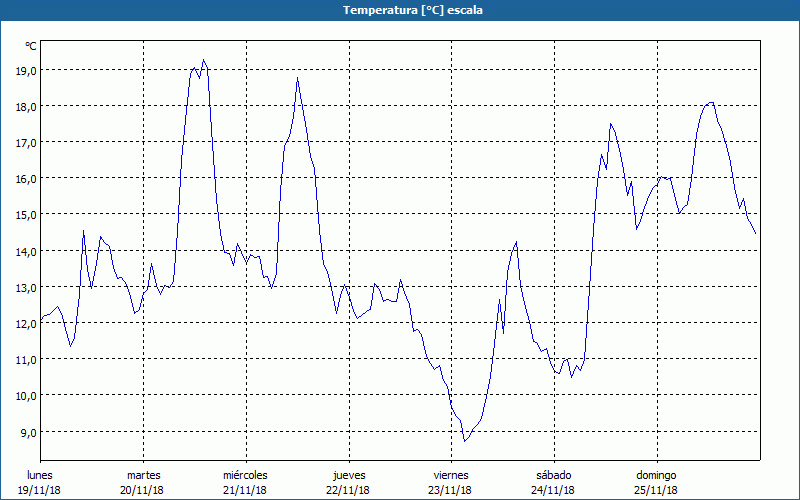
Task: Click the 'martes' day label
Action: point(144,475)
